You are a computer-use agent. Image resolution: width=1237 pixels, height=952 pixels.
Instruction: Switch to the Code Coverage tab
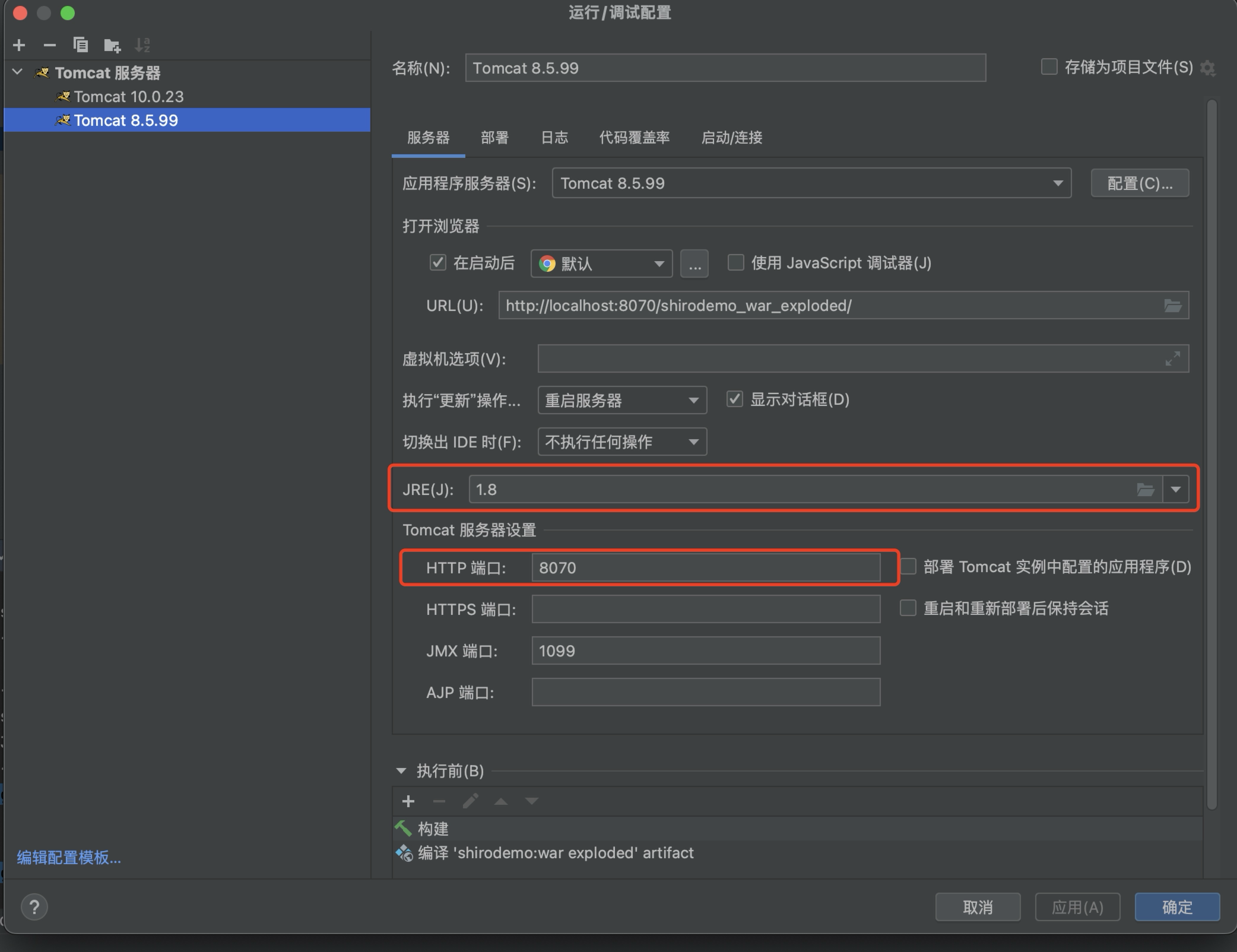click(x=634, y=138)
